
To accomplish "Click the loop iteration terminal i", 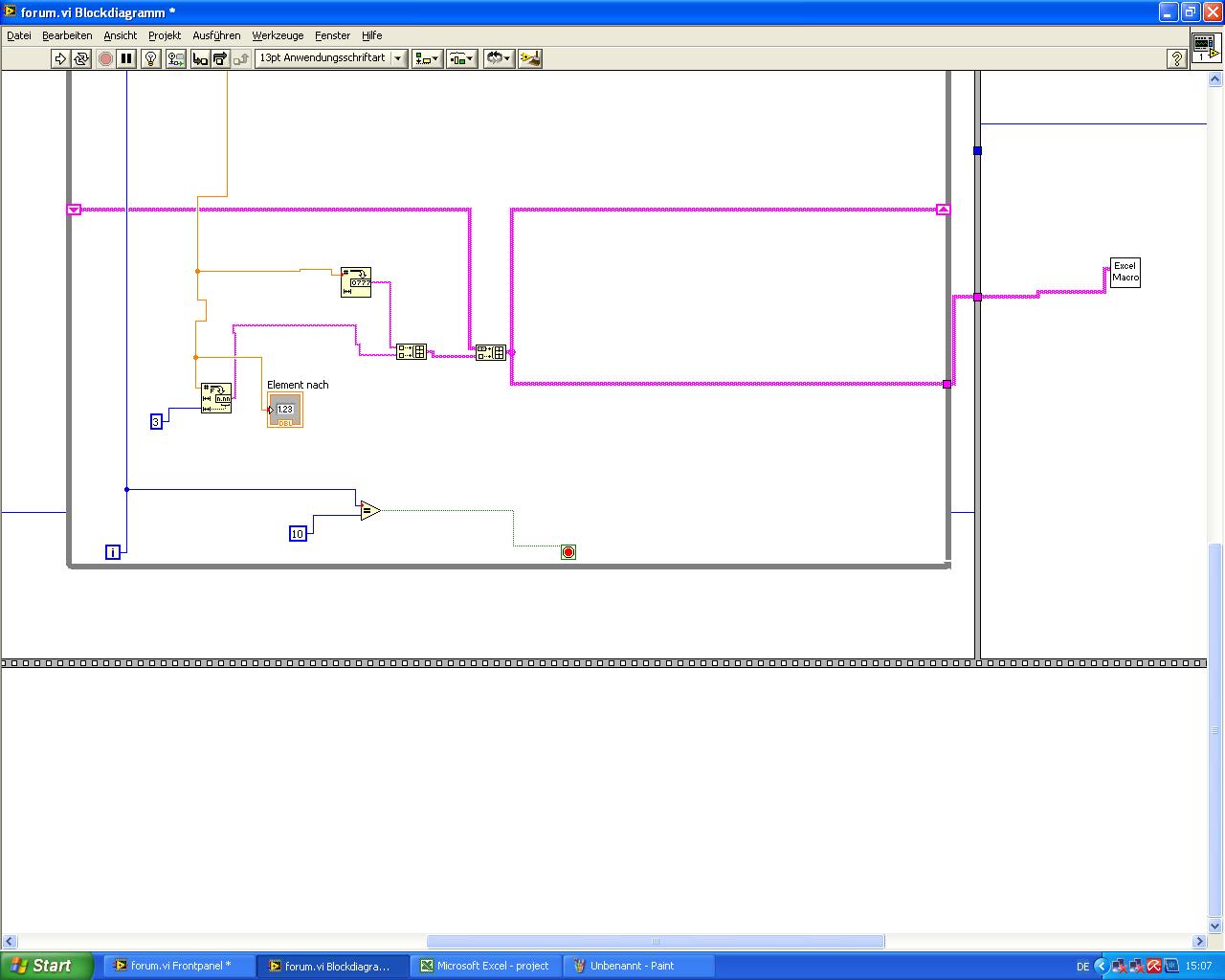I will (113, 552).
